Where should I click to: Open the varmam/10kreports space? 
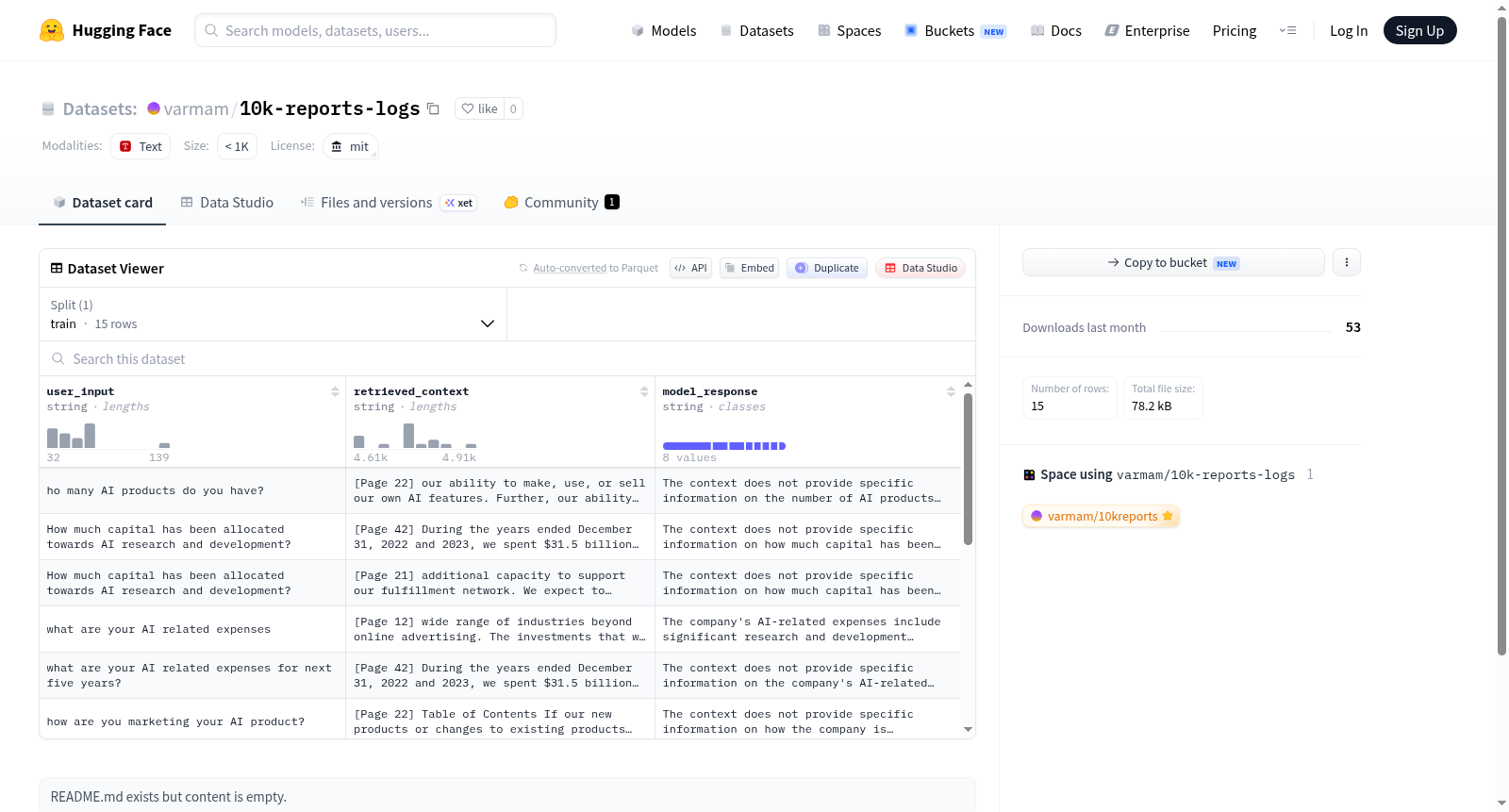coord(1101,516)
